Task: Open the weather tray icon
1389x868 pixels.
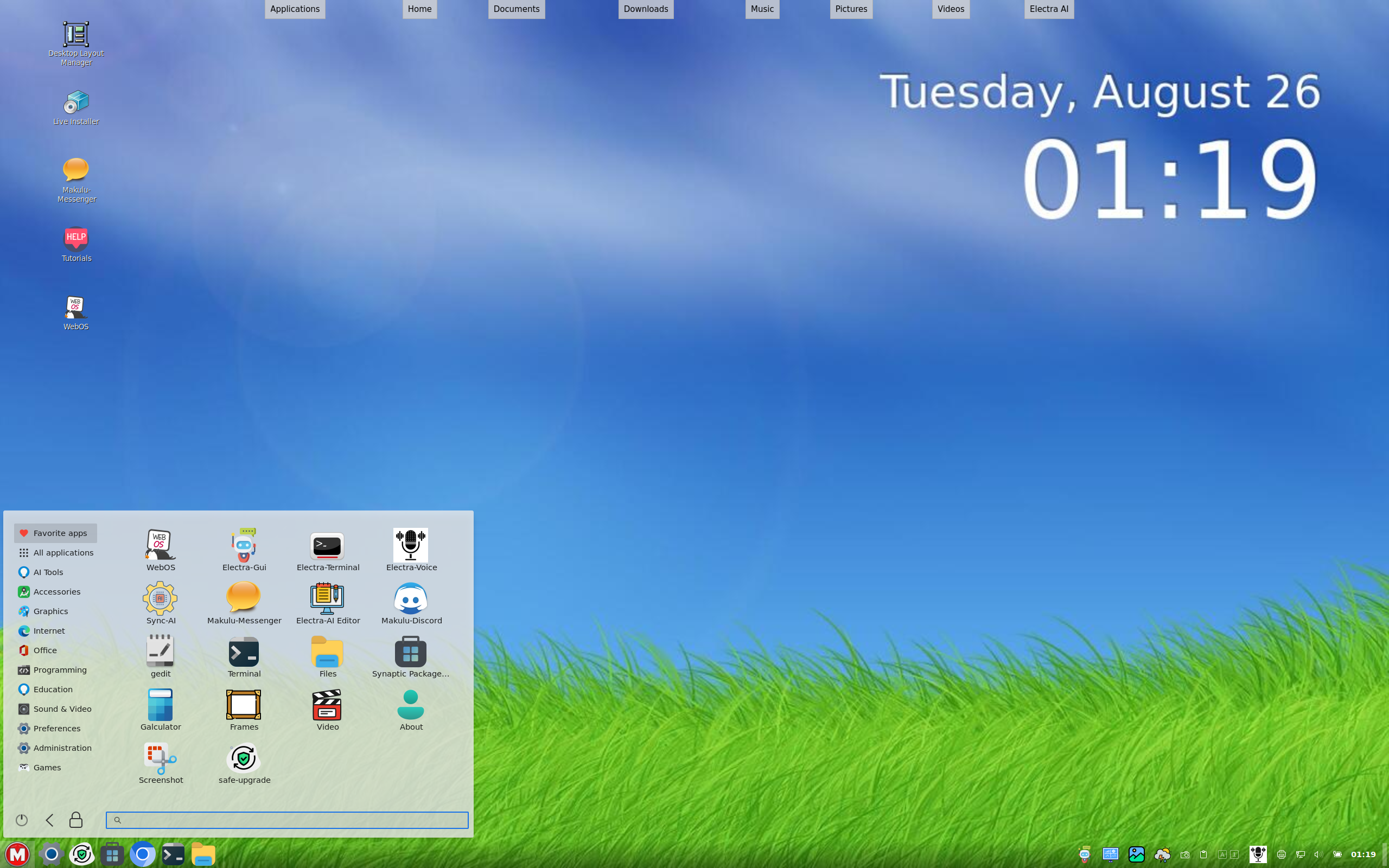Action: click(1162, 854)
